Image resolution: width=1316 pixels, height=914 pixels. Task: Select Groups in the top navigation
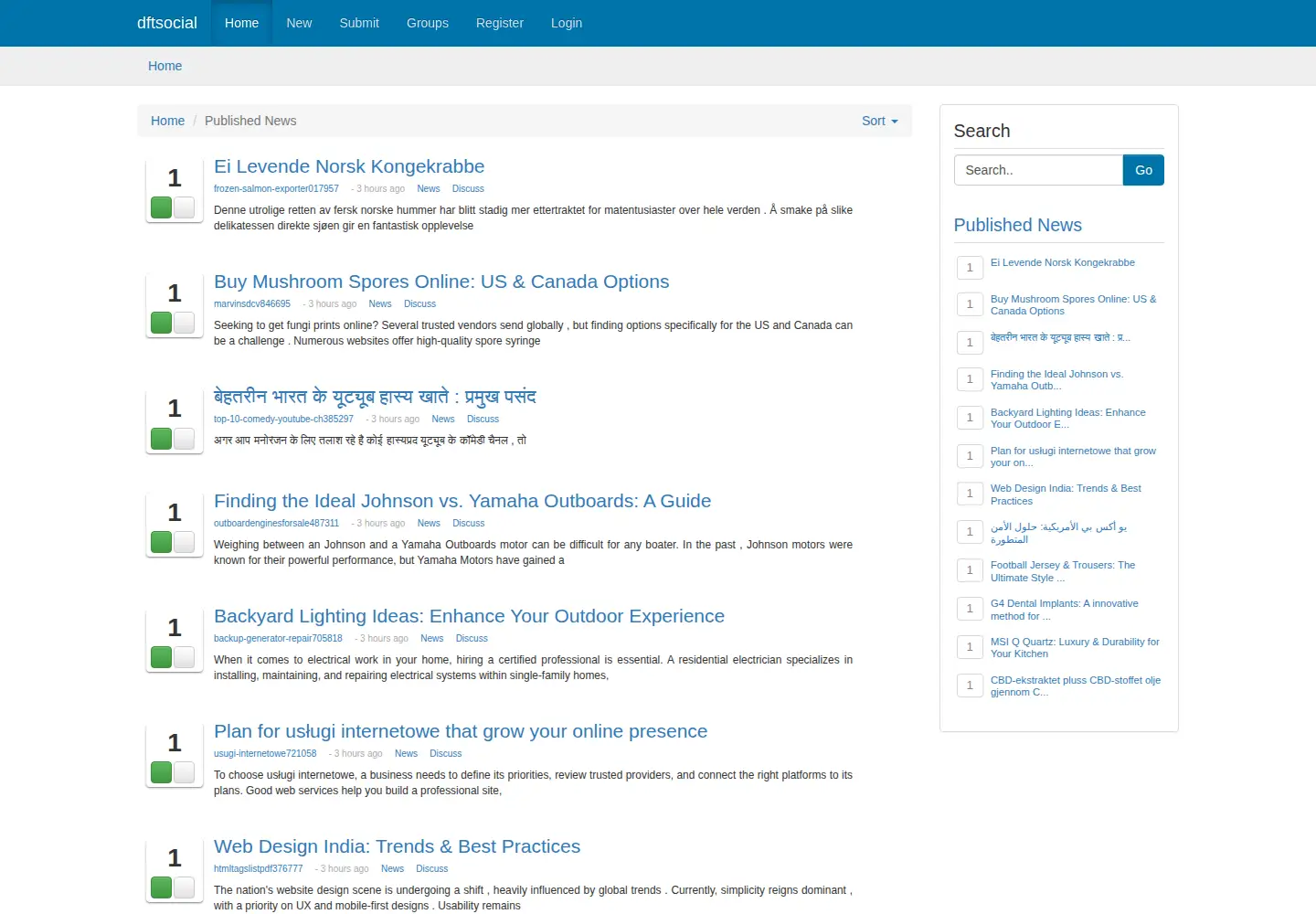pyautogui.click(x=428, y=23)
